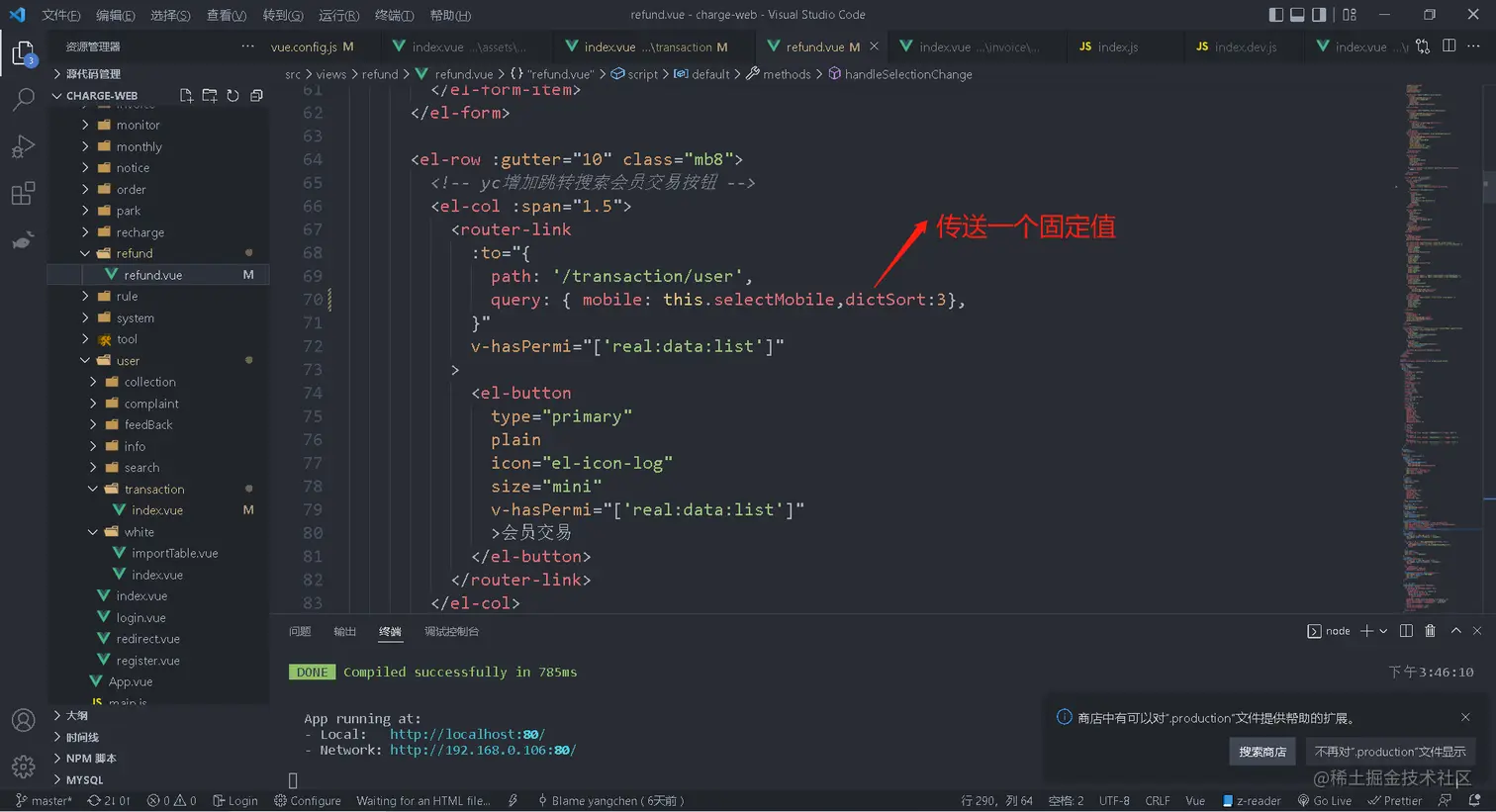Refresh the CHARGE-WEB explorer tree
Image resolution: width=1496 pixels, height=812 pixels.
(233, 96)
